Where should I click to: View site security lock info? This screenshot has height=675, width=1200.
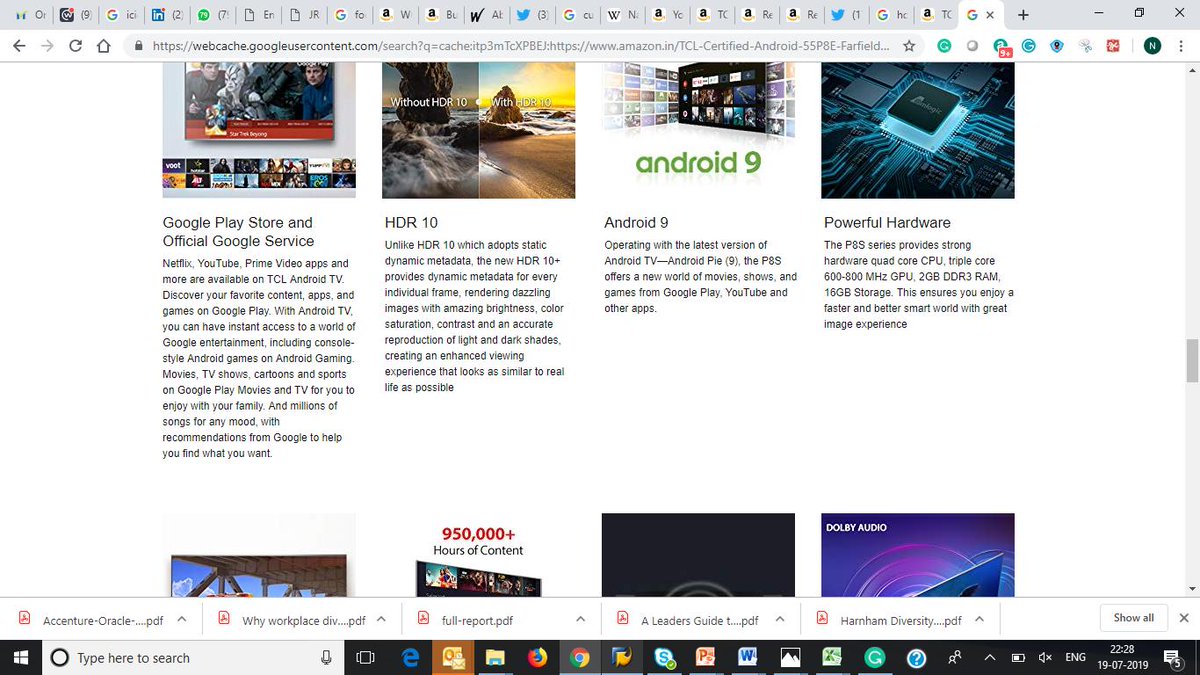pyautogui.click(x=139, y=46)
